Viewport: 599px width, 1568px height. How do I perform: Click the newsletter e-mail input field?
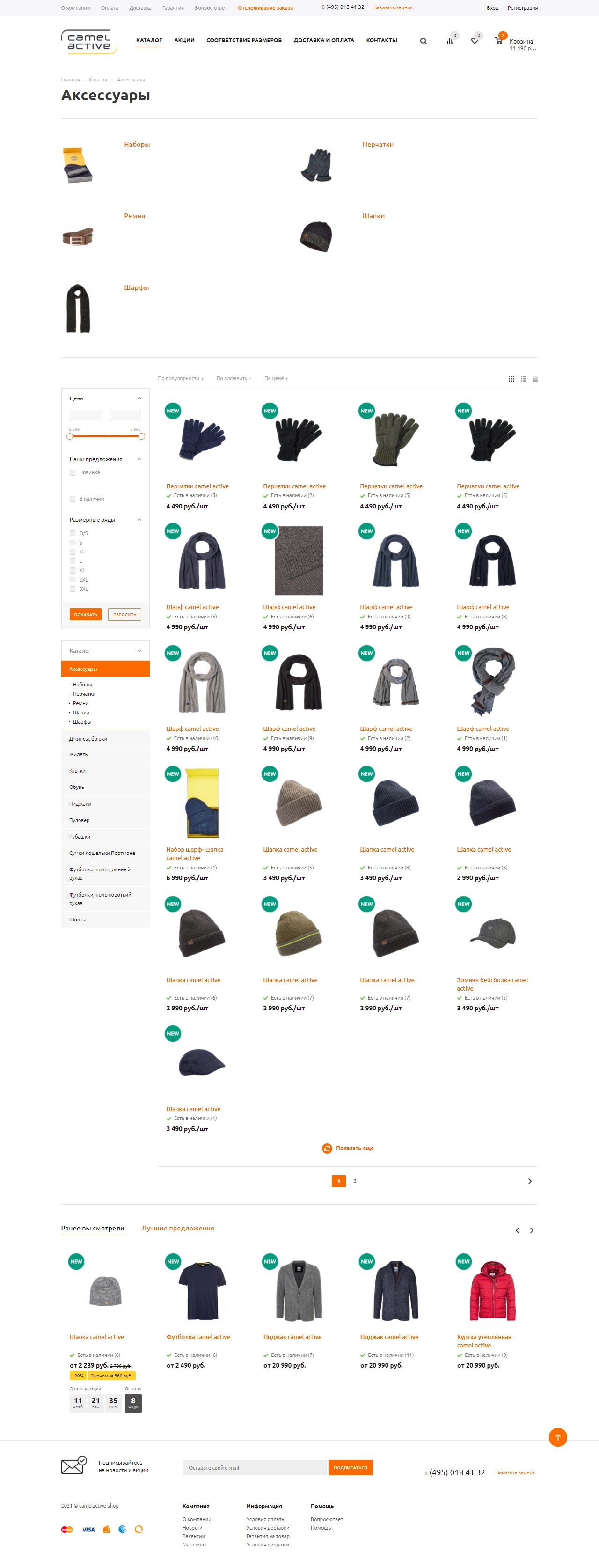pyautogui.click(x=254, y=1467)
